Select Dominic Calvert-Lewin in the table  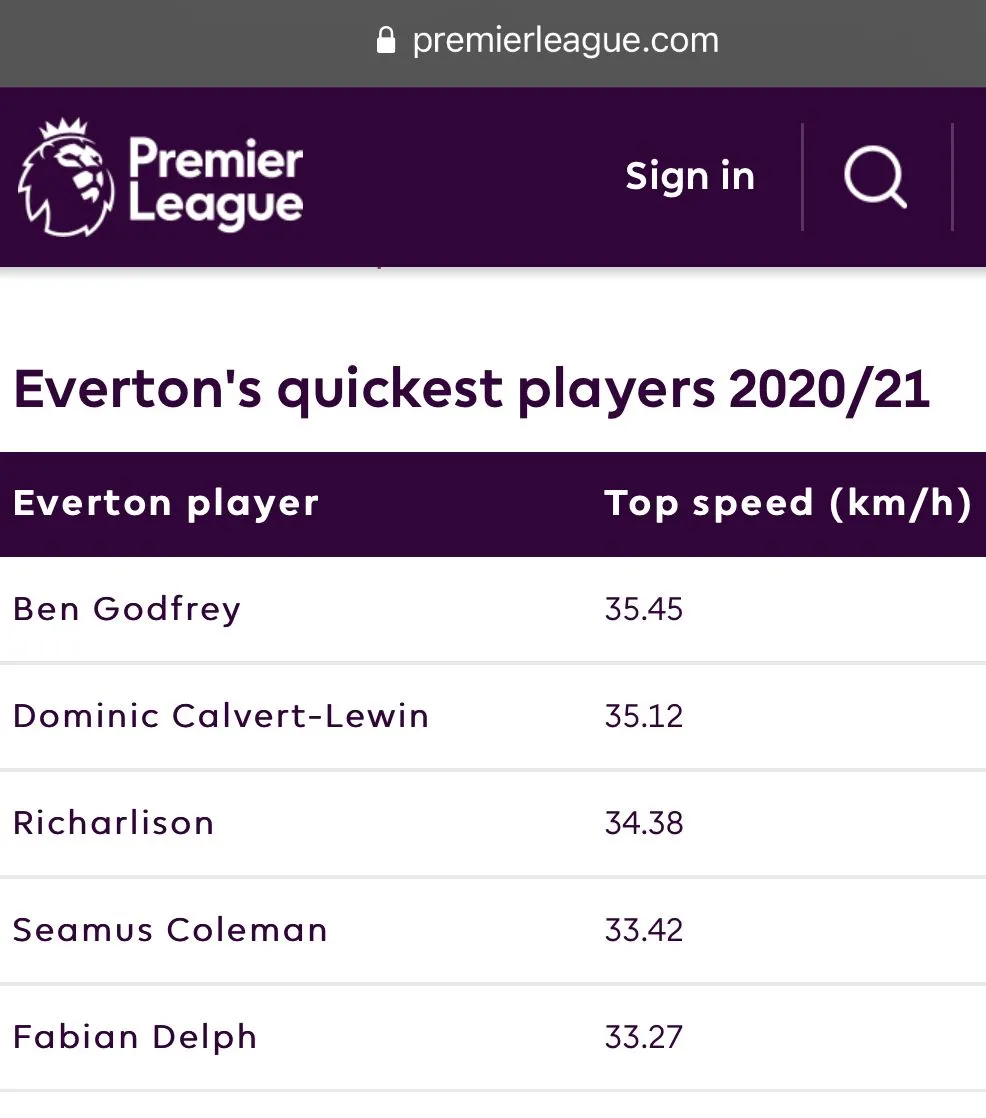221,716
